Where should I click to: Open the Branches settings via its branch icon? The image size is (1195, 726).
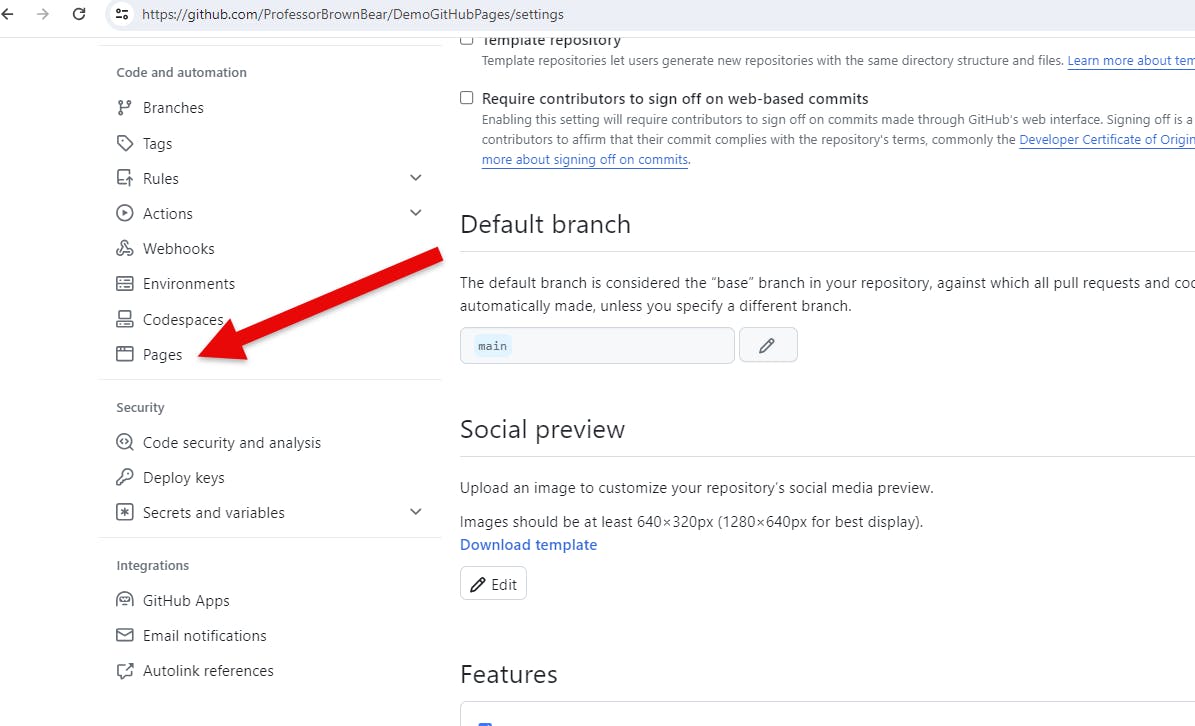[x=122, y=107]
